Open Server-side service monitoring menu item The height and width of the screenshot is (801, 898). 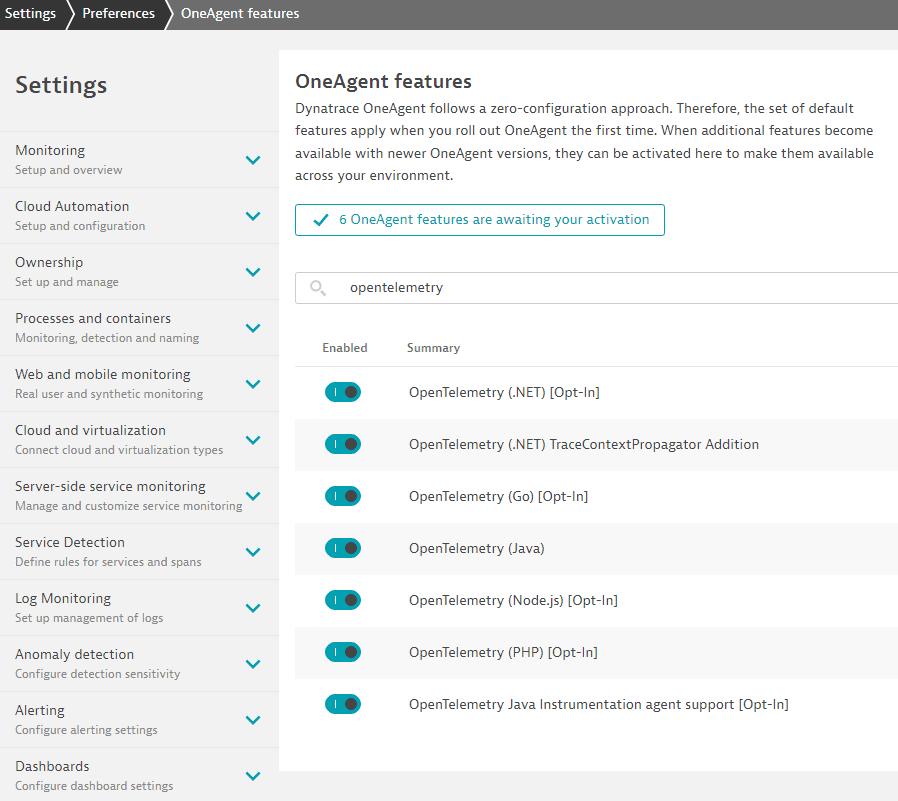pos(139,496)
